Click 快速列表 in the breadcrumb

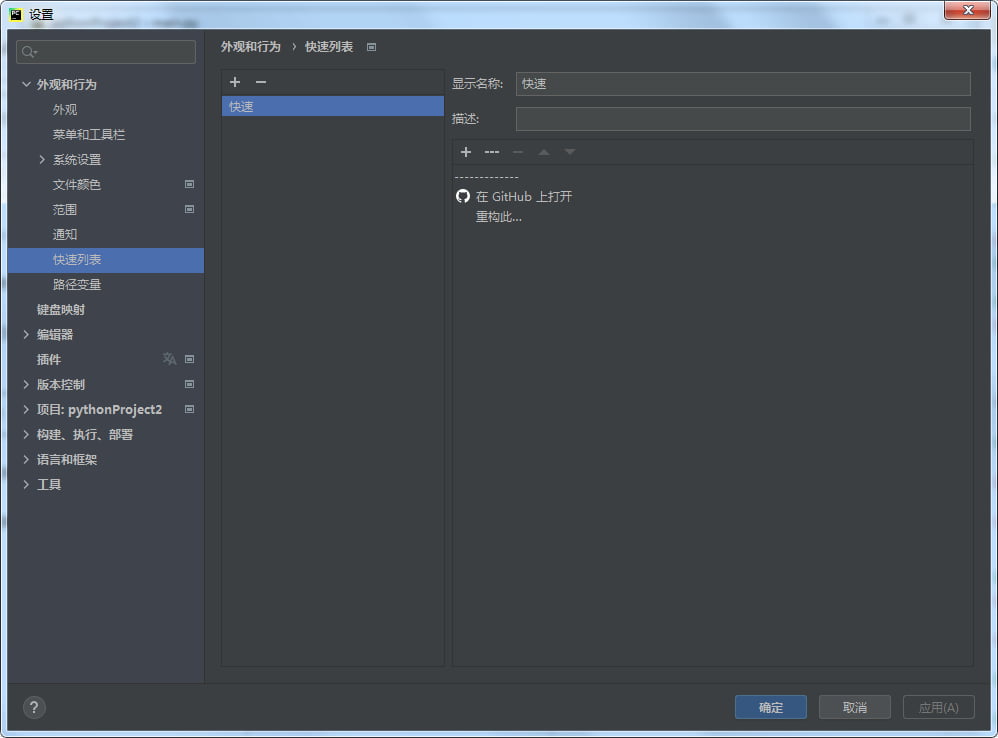point(328,47)
